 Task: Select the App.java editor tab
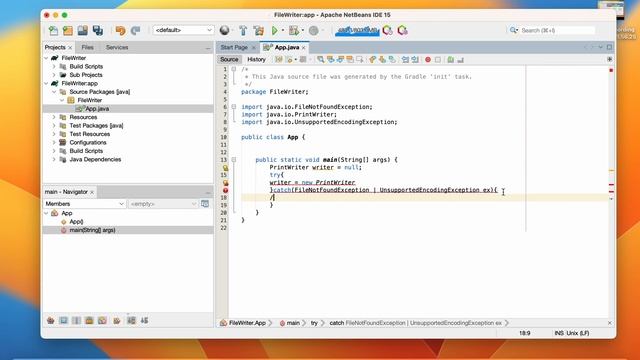(x=287, y=47)
